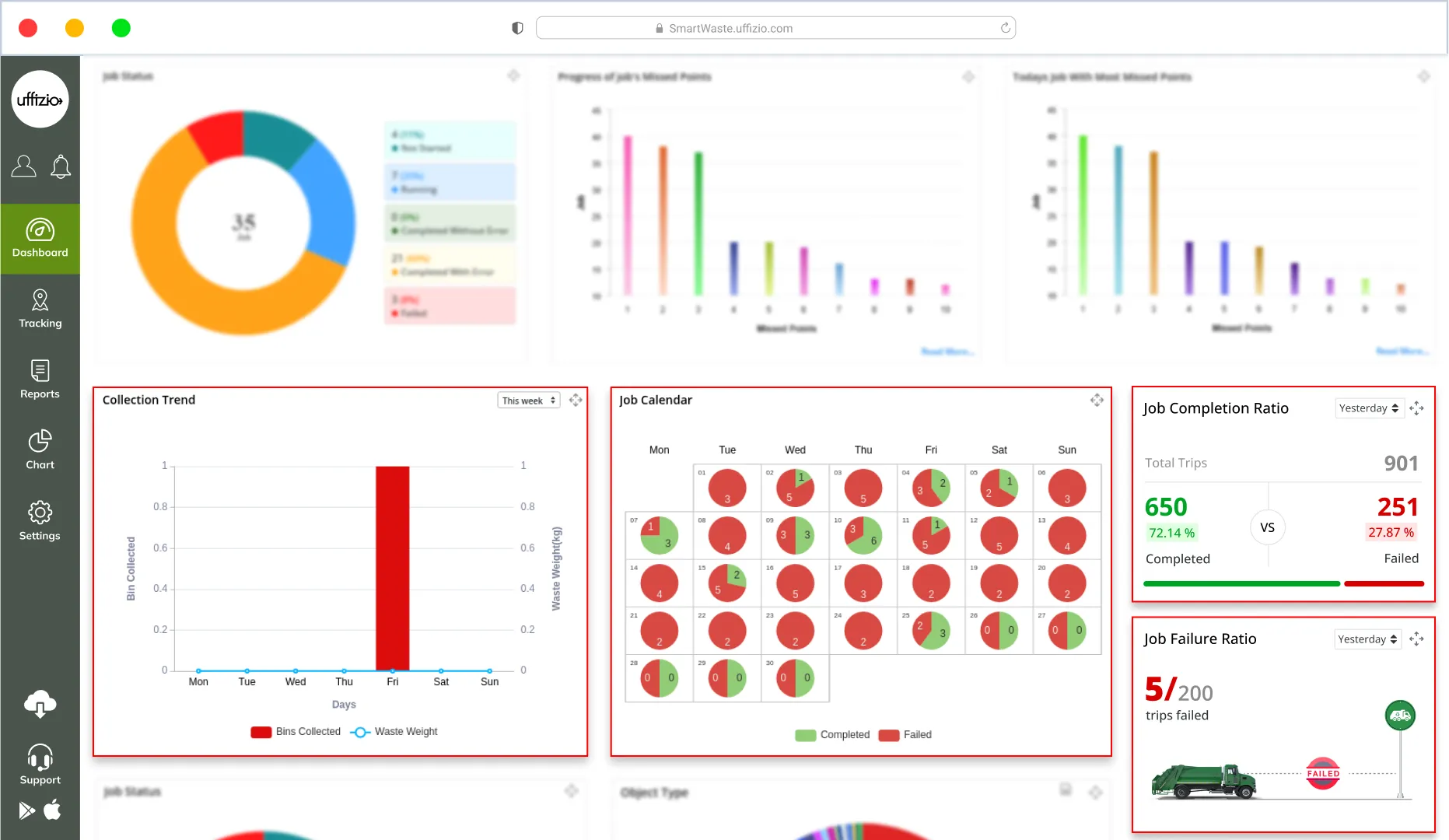The image size is (1449, 840).
Task: Click the cloud download icon
Action: 40,704
